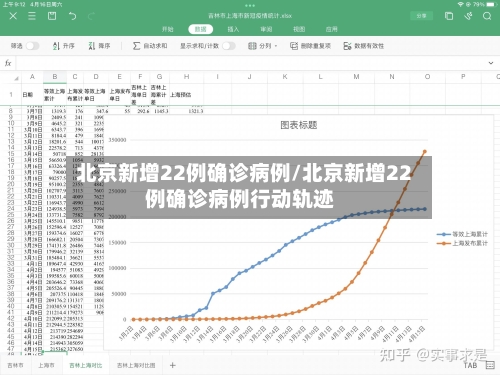Select column M header
The image size is (500, 375).
[356, 77]
